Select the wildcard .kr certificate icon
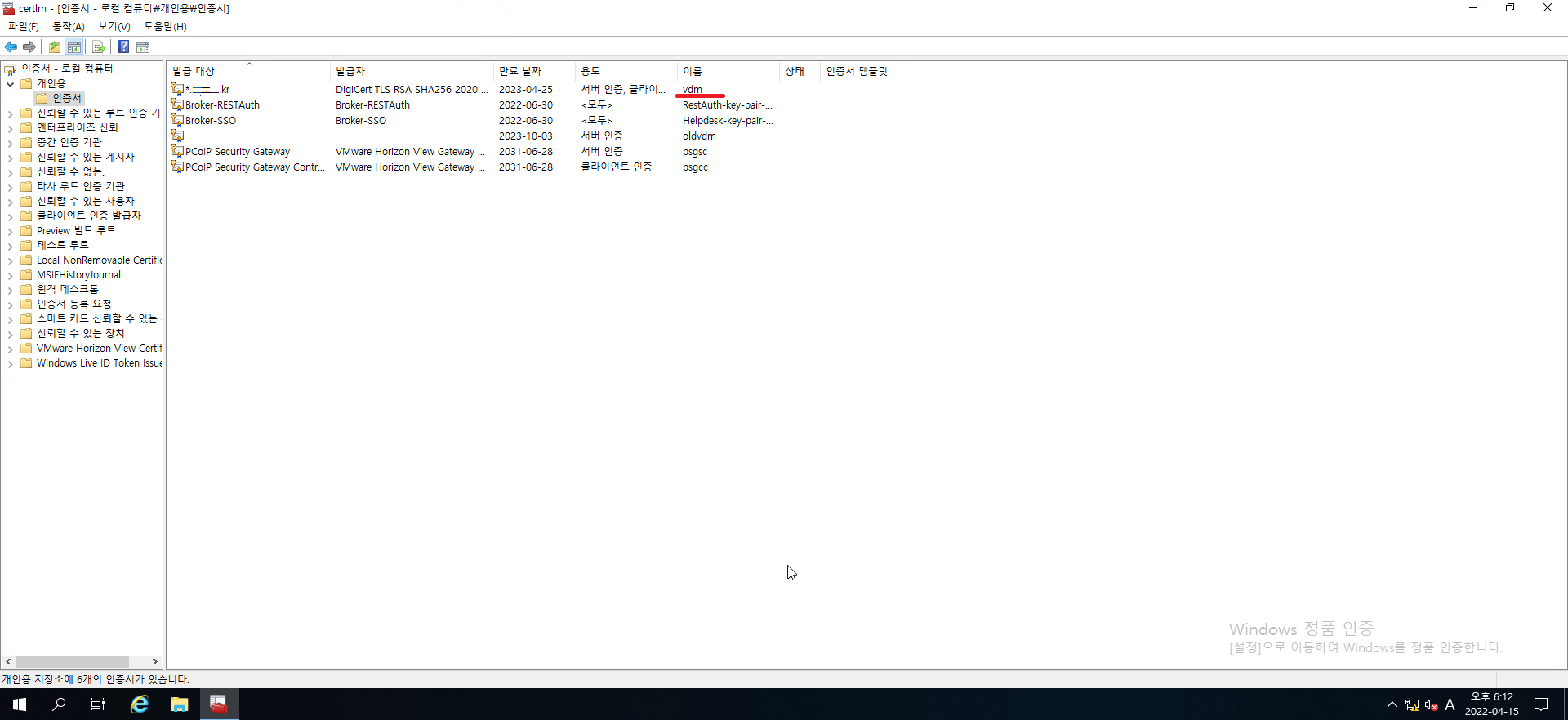Image resolution: width=1568 pixels, height=720 pixels. click(177, 89)
